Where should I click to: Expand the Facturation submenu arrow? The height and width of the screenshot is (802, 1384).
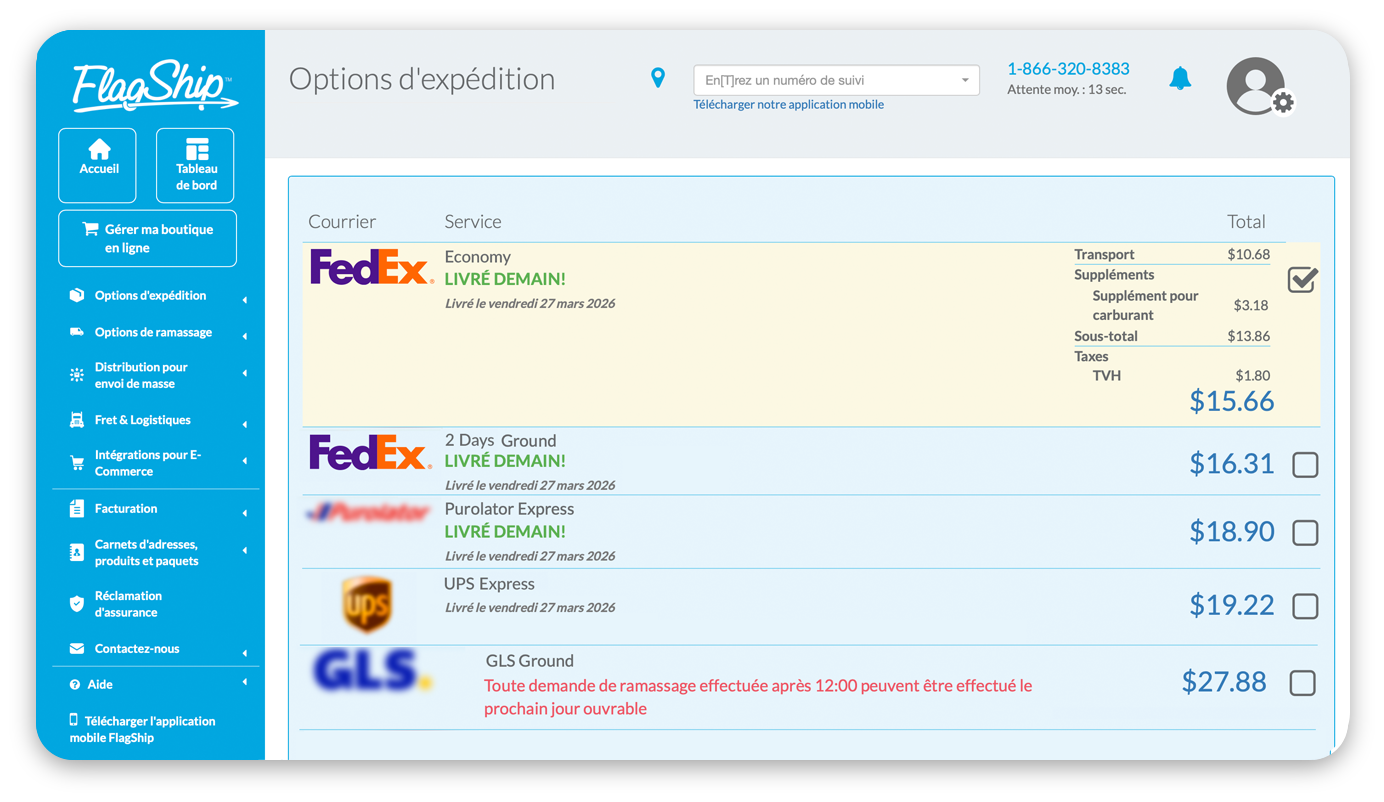244,513
